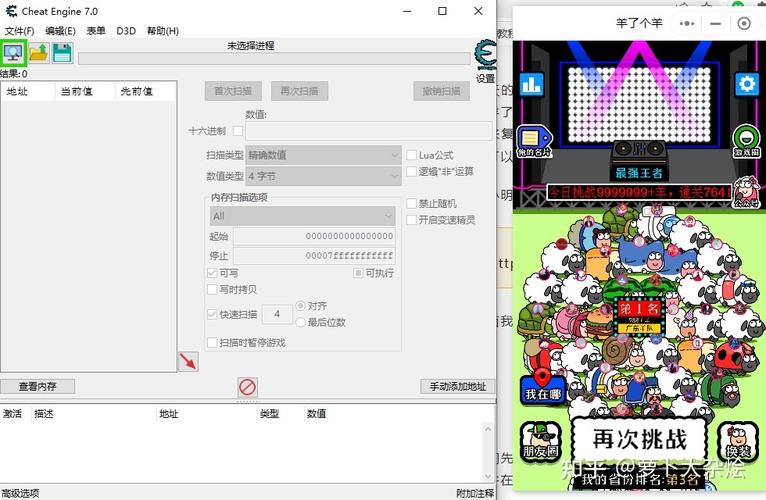The height and width of the screenshot is (500, 766).
Task: Open mini program three-dots menu
Action: (x=687, y=23)
